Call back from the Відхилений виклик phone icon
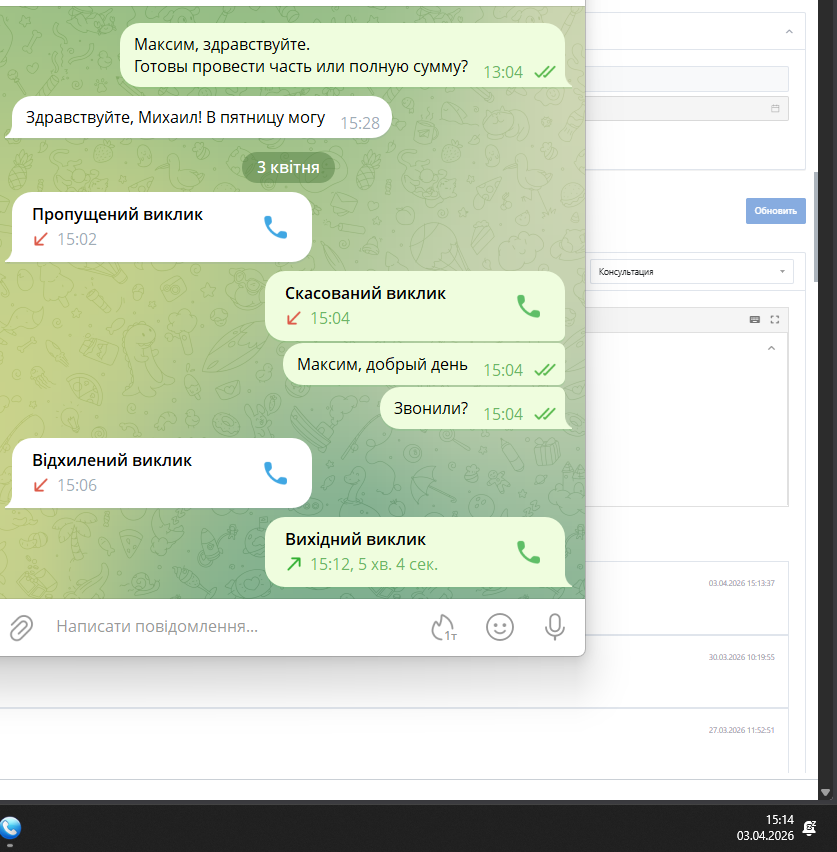837x852 pixels. pyautogui.click(x=275, y=473)
